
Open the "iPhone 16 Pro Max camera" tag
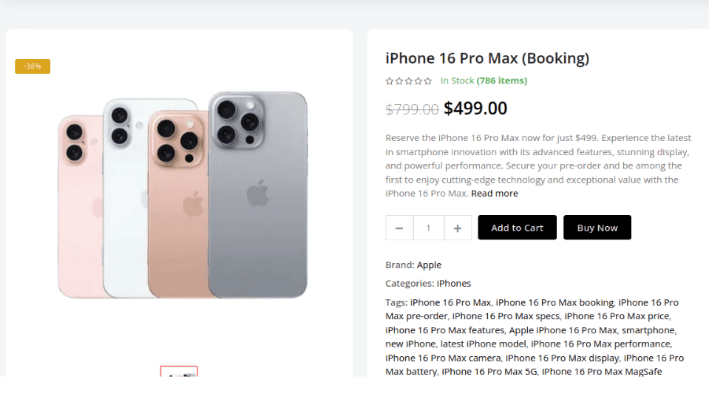tap(443, 358)
